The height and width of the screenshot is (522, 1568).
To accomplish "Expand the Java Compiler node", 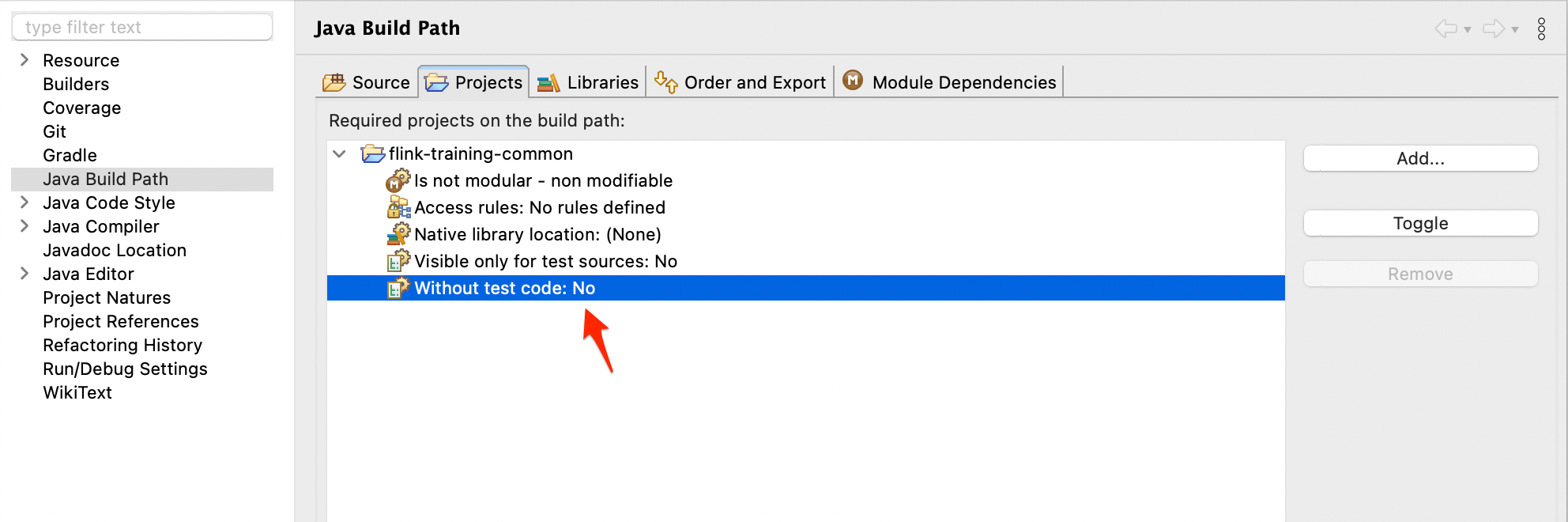I will (24, 225).
